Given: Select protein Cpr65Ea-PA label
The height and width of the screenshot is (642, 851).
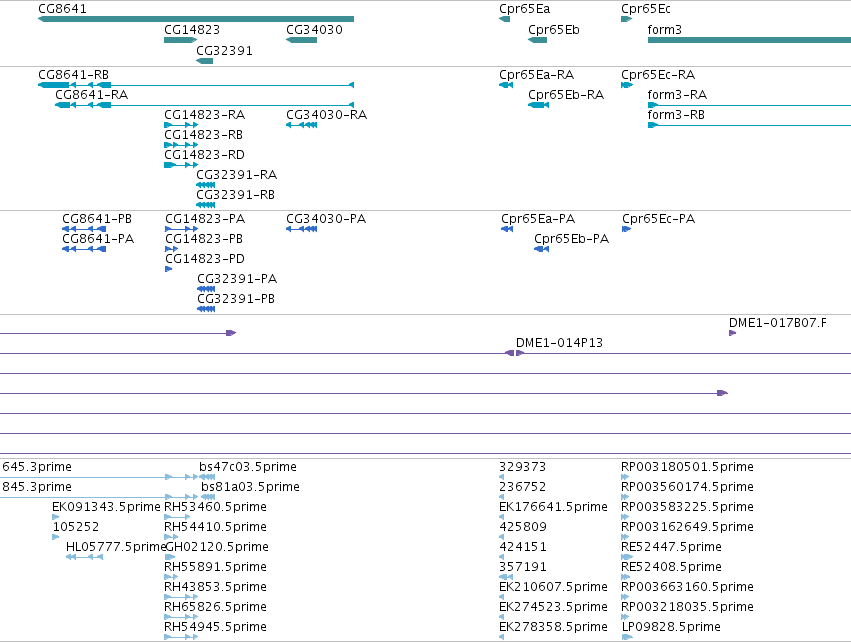Looking at the screenshot, I should 538,219.
